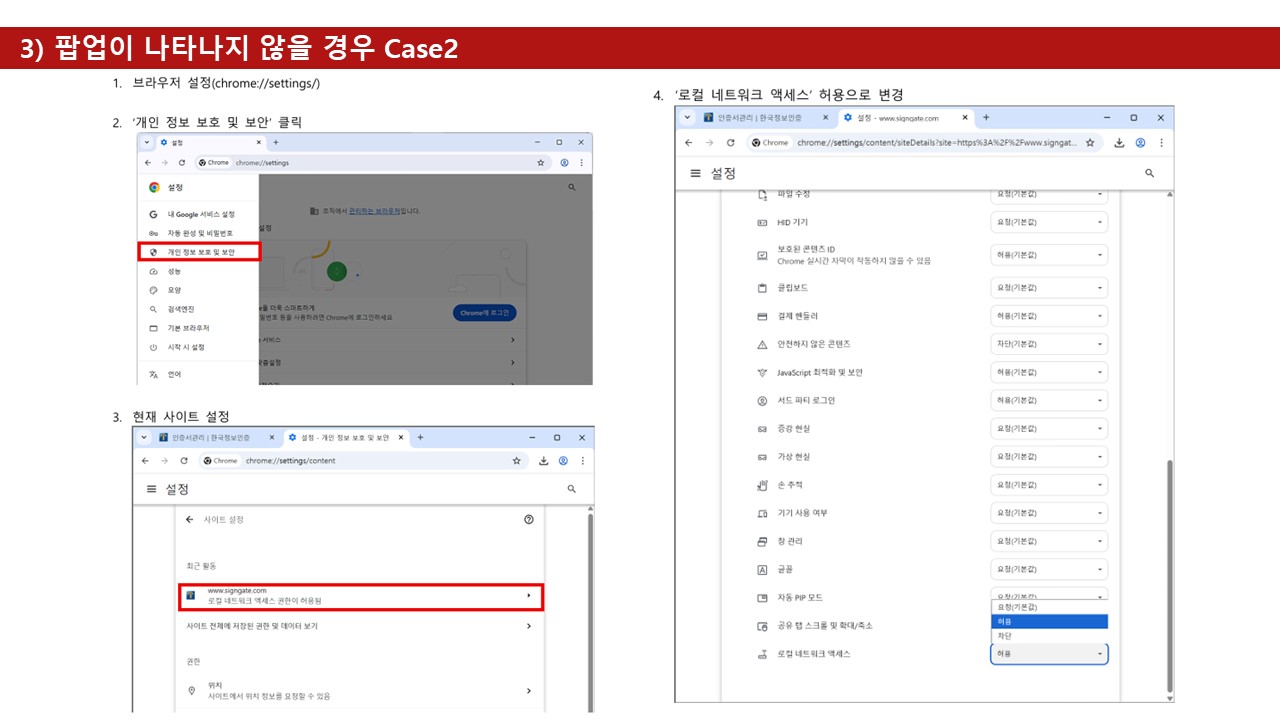1280x720 pixels.
Task: Click the back arrow beside '사이트 설정'
Action: pos(190,520)
